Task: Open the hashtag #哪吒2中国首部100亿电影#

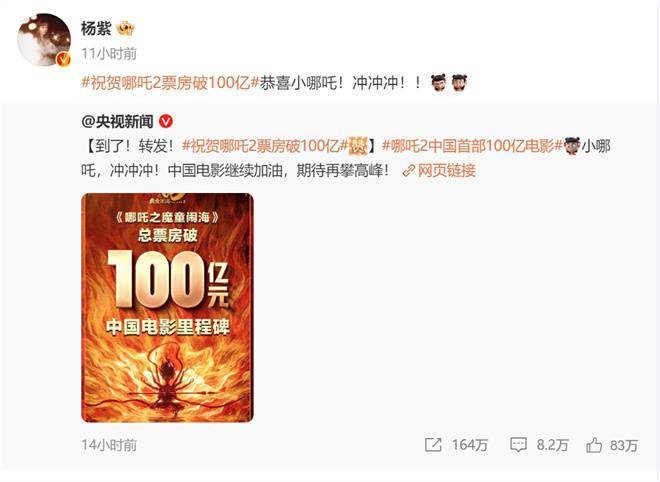Action: [472, 146]
